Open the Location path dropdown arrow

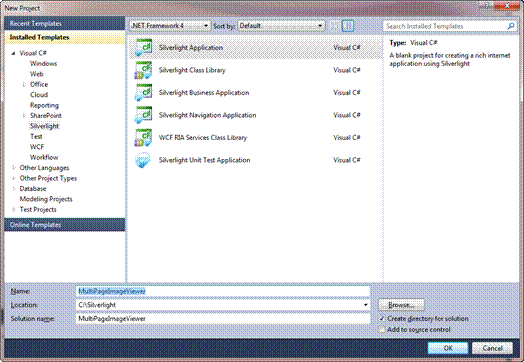point(366,305)
